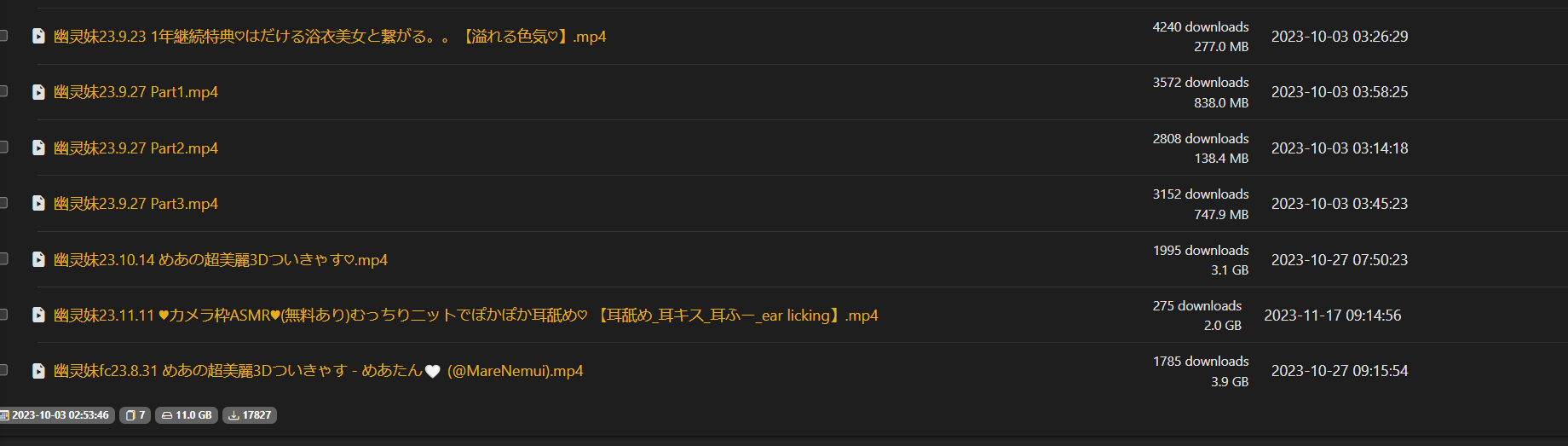Click video file icon beside 23.9.27 Part2.mp4
Image resolution: width=1568 pixels, height=446 pixels.
coord(38,148)
